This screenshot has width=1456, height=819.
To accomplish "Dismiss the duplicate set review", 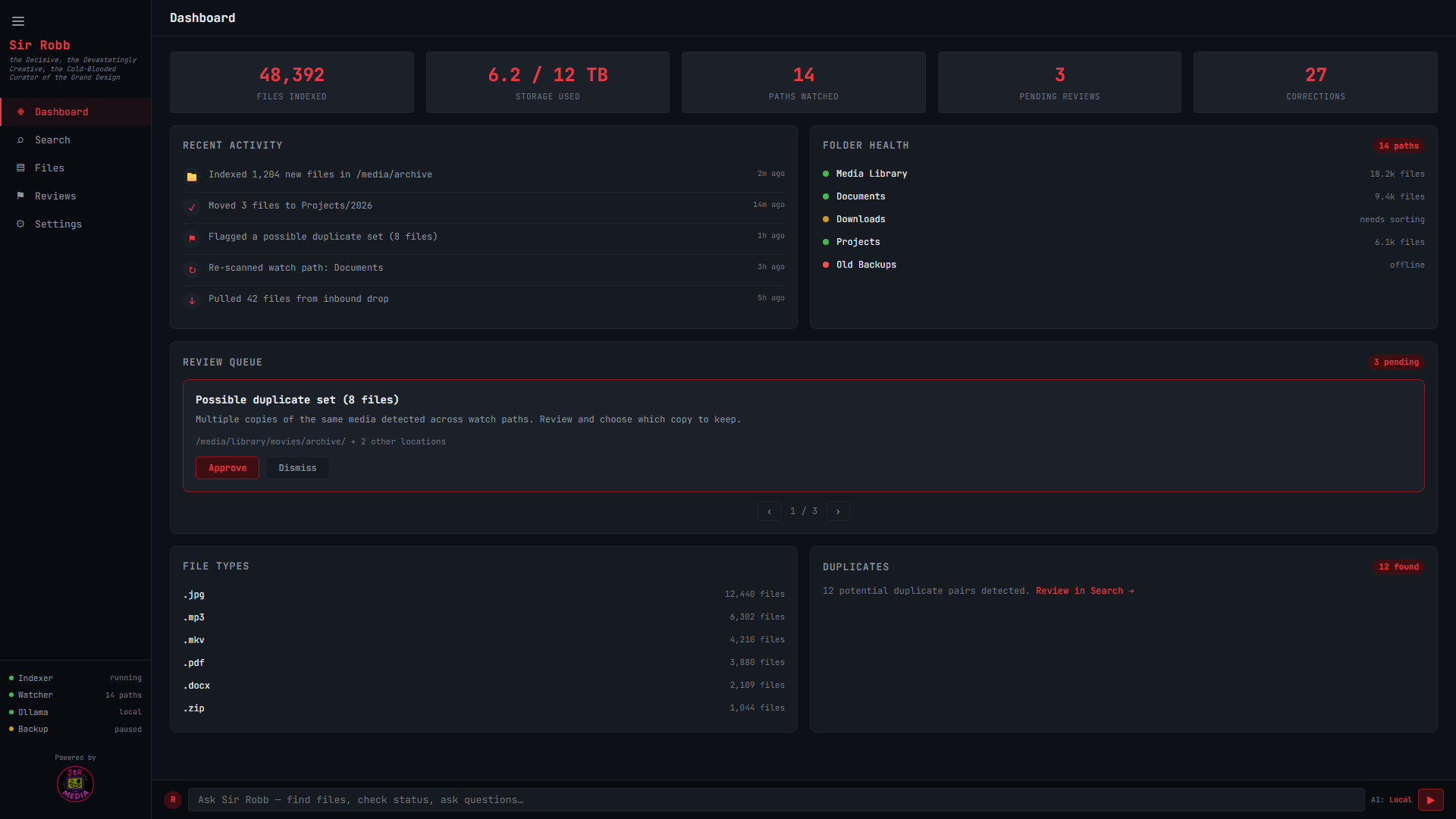I will [x=297, y=468].
